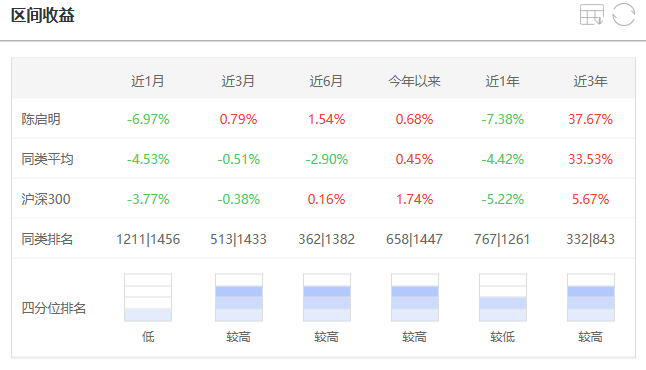This screenshot has width=646, height=370.
Task: Click the refresh icon at top right
Action: click(x=623, y=15)
